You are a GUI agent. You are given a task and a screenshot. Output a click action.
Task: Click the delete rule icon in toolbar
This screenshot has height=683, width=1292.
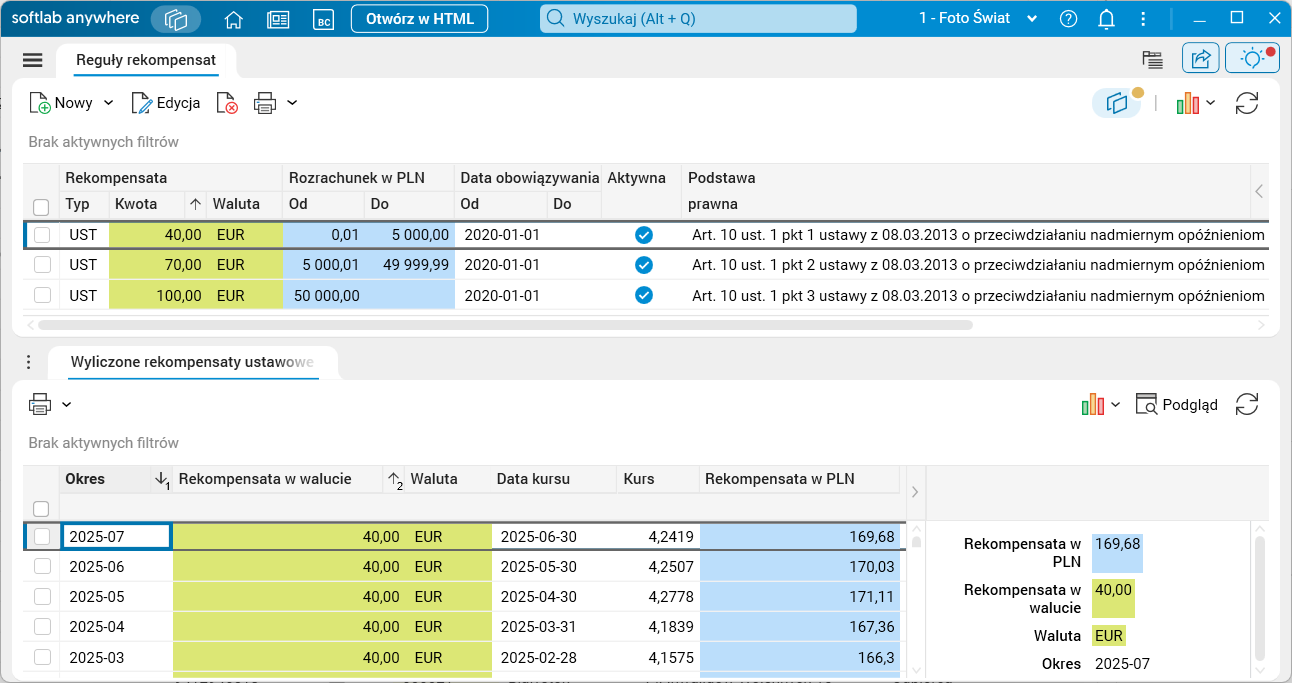click(227, 103)
